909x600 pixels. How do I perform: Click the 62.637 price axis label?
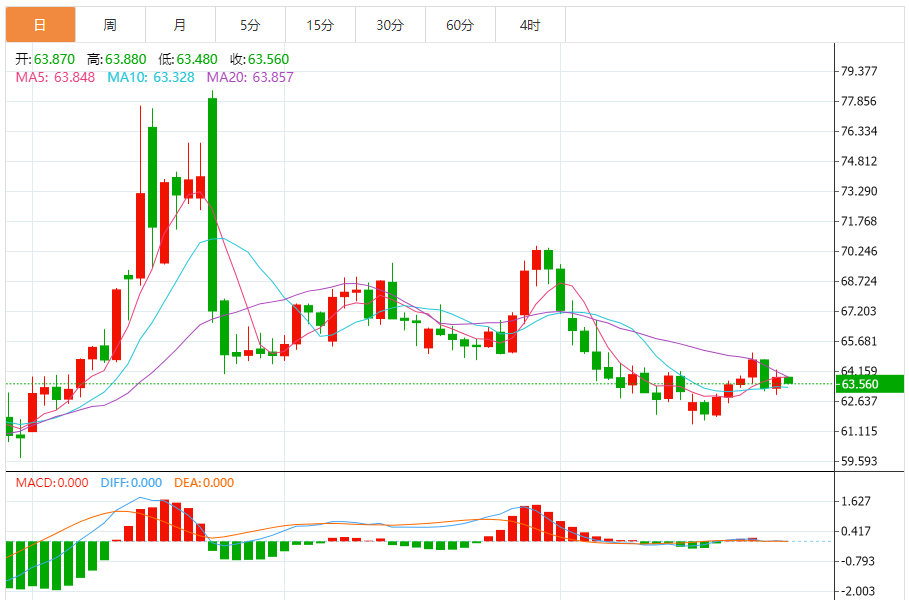click(859, 401)
